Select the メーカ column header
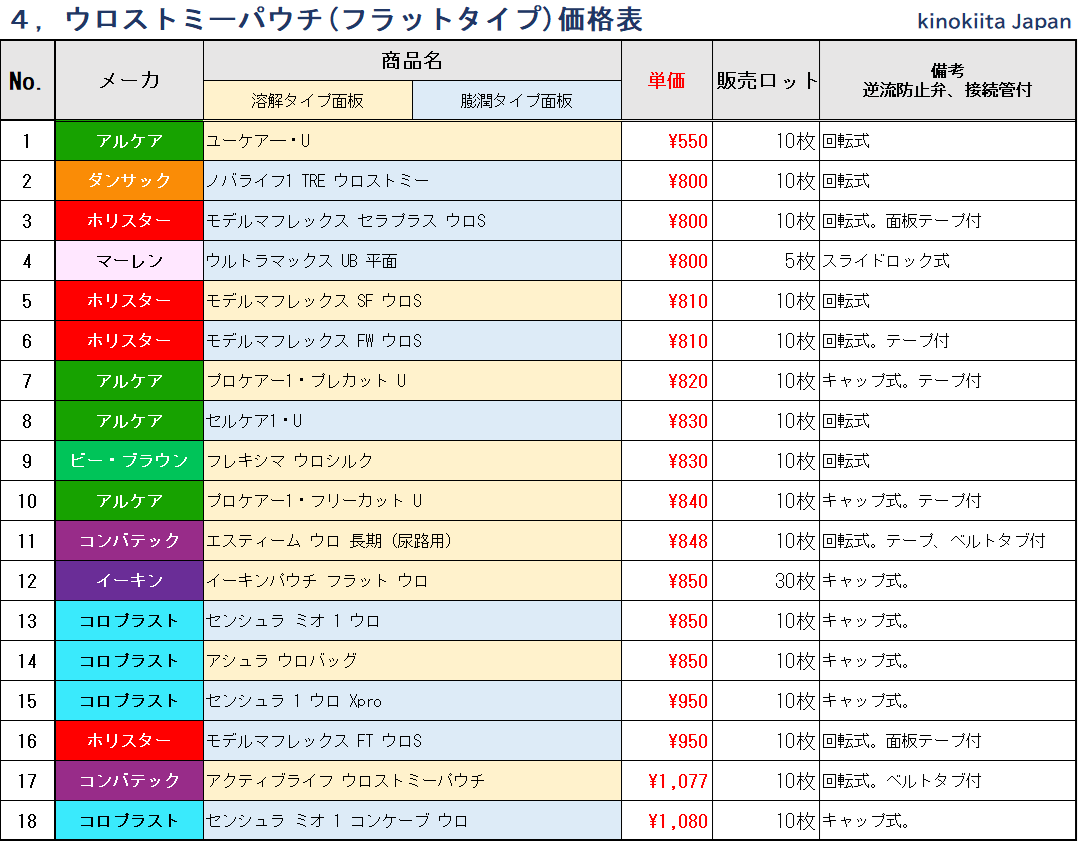 [129, 81]
